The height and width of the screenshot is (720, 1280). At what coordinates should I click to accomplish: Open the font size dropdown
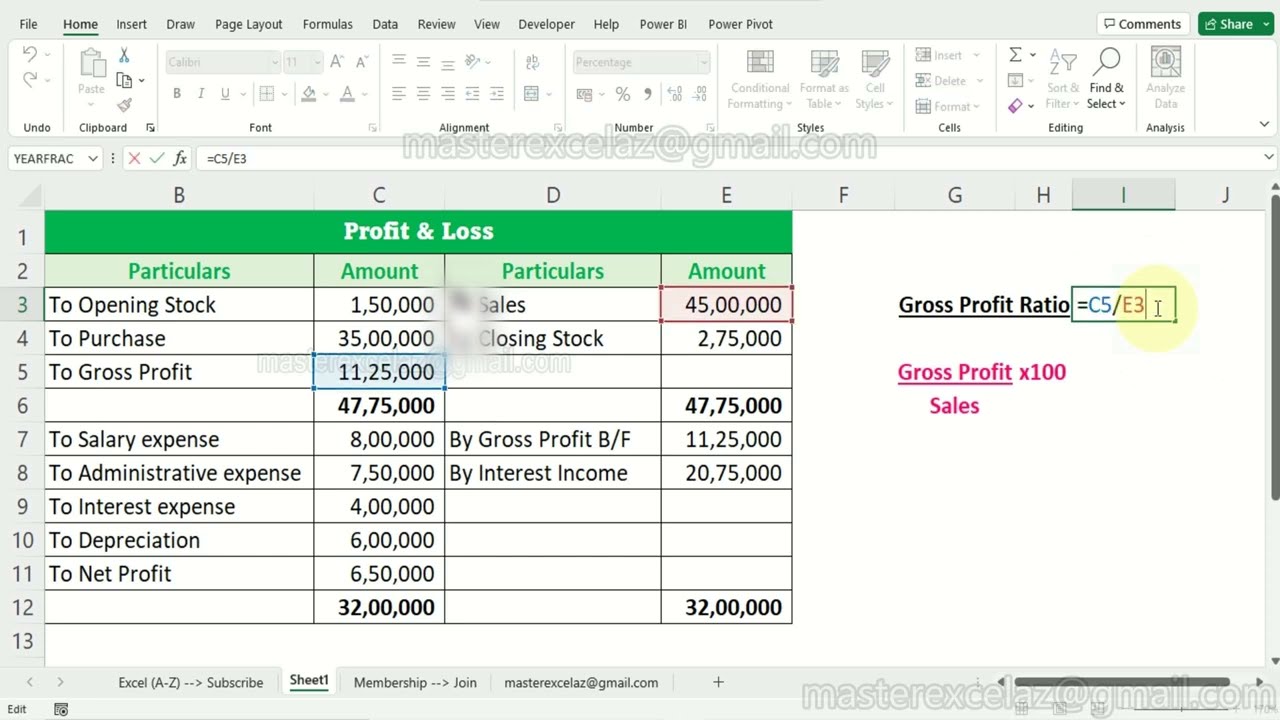[317, 62]
